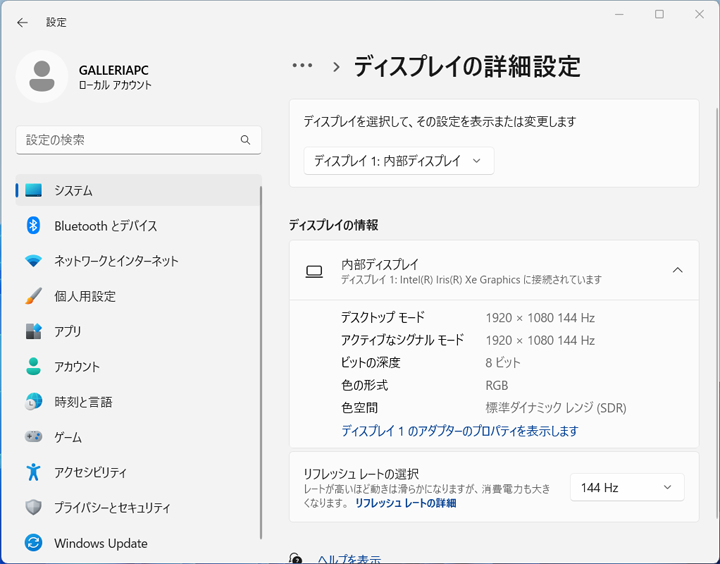
Task: Click the ディスプレイの情報 section heading
Action: click(x=334, y=225)
